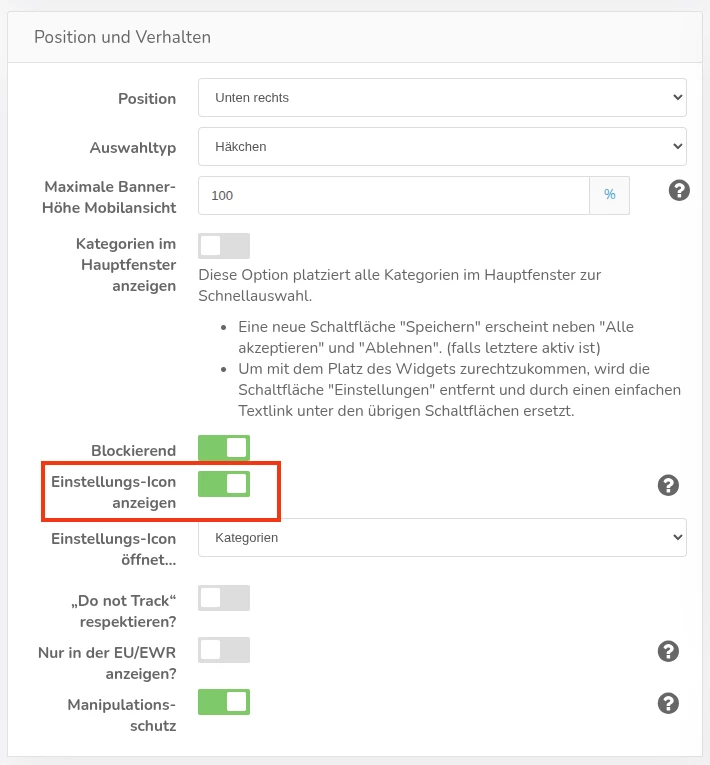Focus the banner height field containing 100

(394, 196)
